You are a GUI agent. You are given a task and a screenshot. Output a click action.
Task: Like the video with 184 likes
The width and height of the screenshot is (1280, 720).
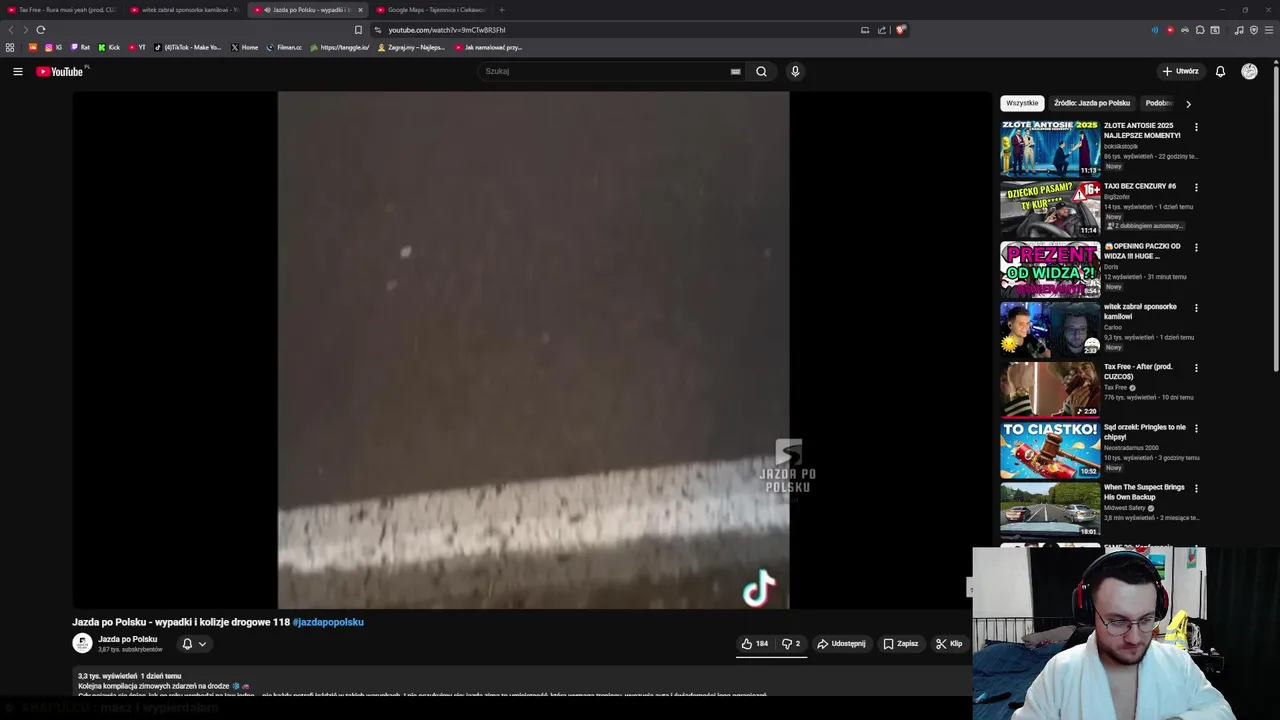point(754,644)
